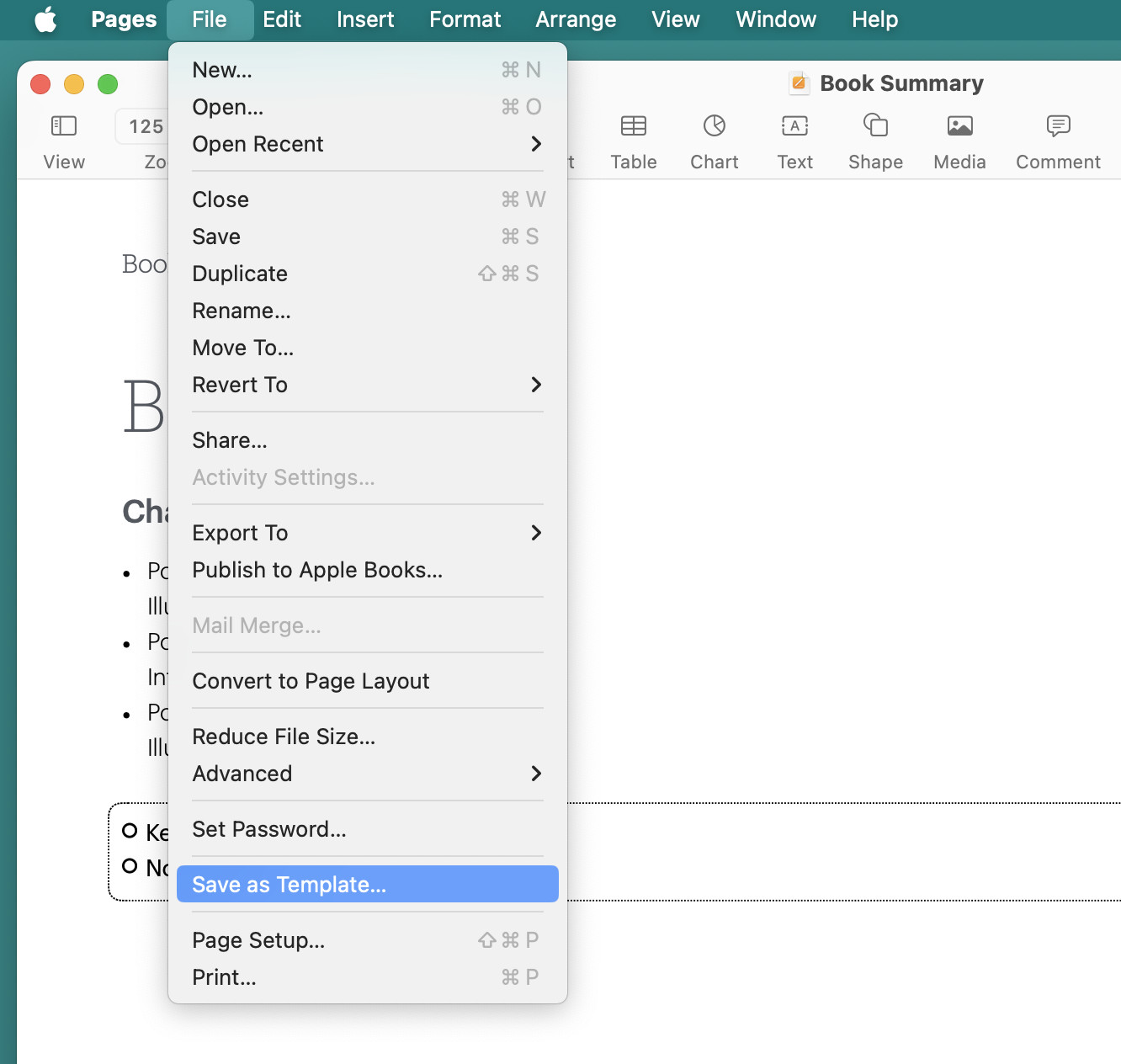Screen dimensions: 1121x1064
Task: Expand the Revert To submenu
Action: (x=368, y=385)
